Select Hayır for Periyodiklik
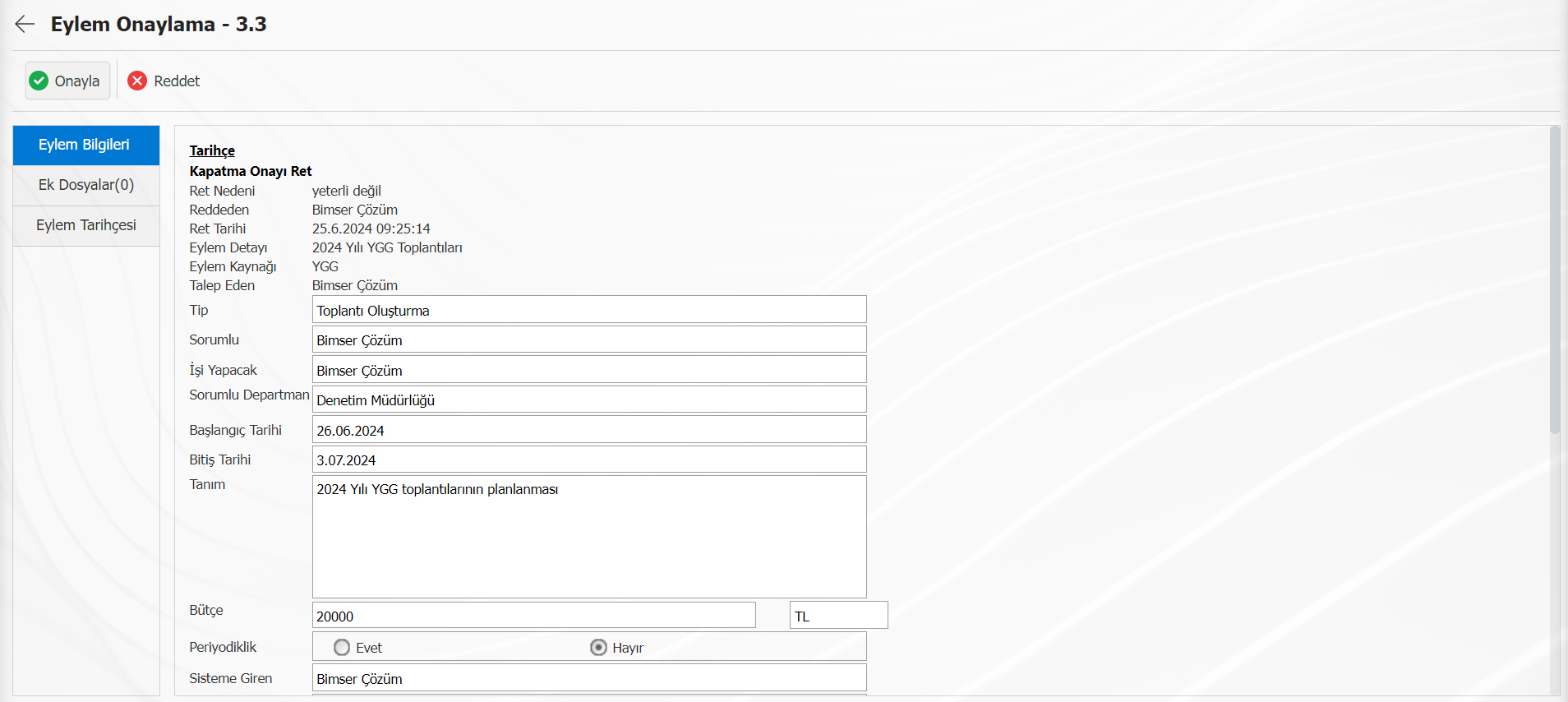1568x702 pixels. [x=598, y=648]
